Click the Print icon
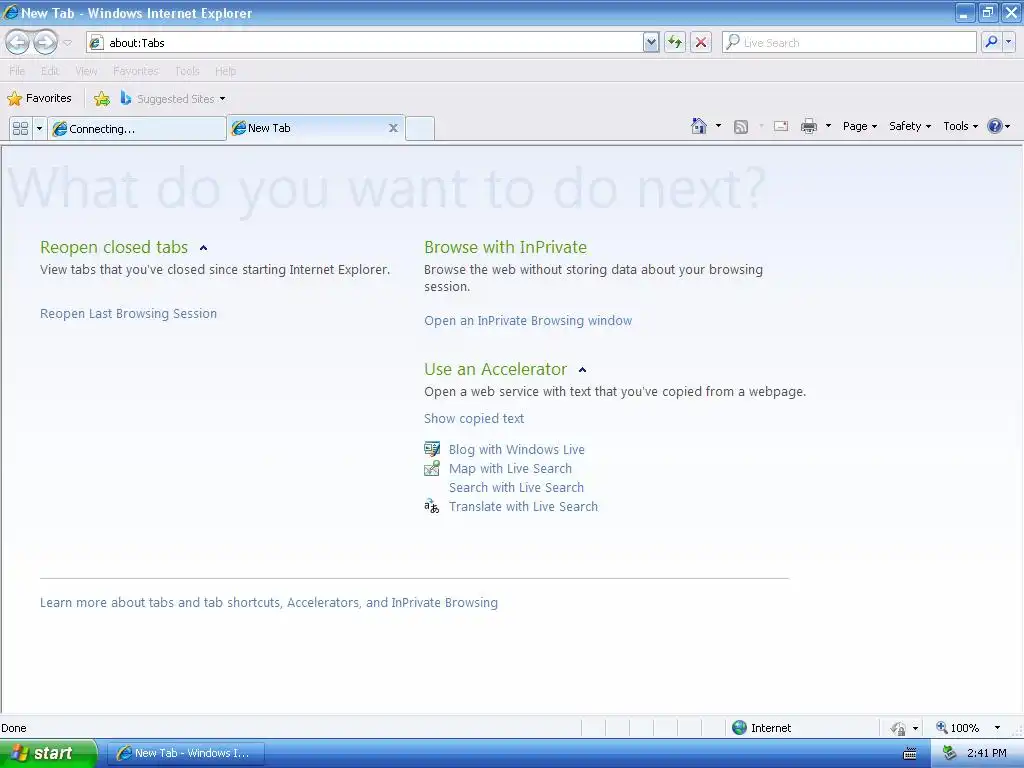Viewport: 1024px width, 768px height. click(x=808, y=126)
